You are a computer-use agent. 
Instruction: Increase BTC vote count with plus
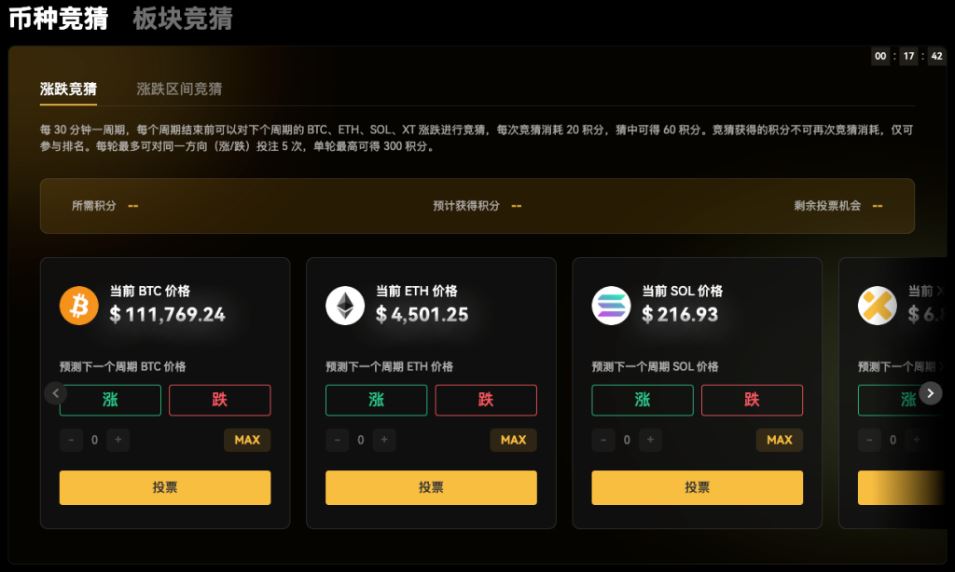click(118, 440)
